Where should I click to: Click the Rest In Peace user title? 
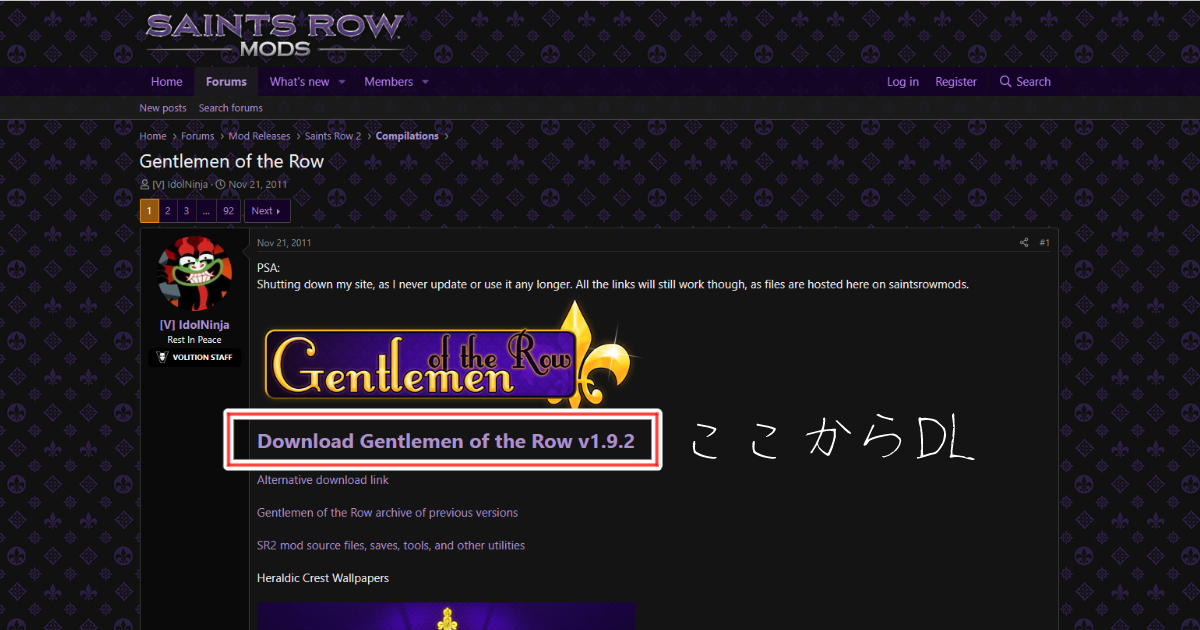195,340
